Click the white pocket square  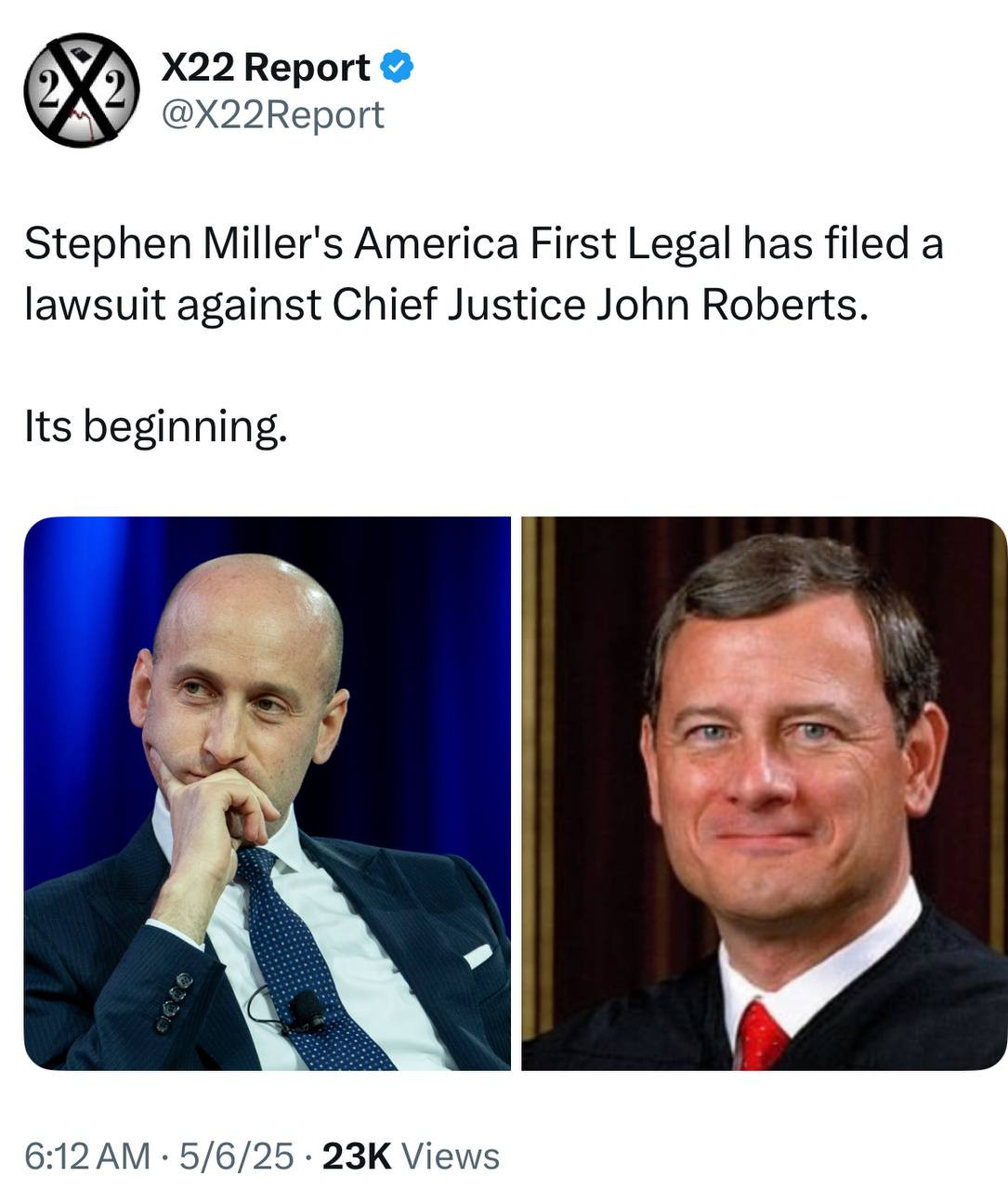coord(478,955)
